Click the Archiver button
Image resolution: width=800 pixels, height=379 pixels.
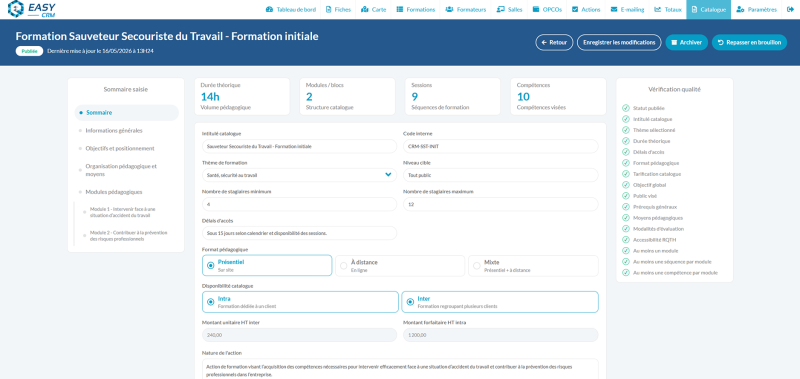(686, 42)
